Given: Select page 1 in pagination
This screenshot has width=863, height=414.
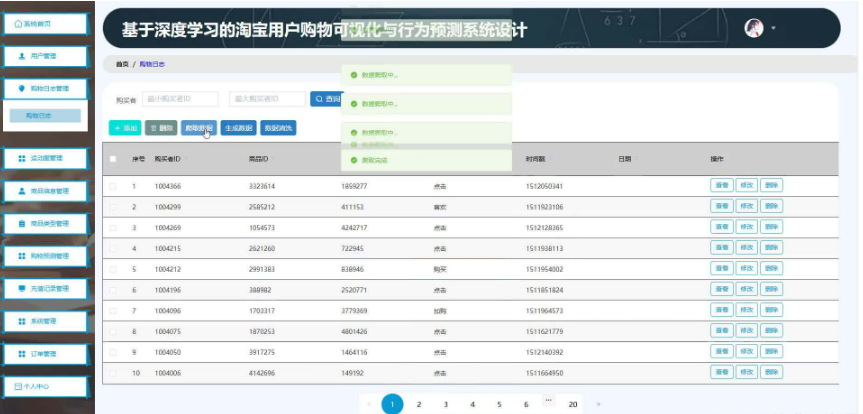Looking at the screenshot, I should click(x=392, y=405).
